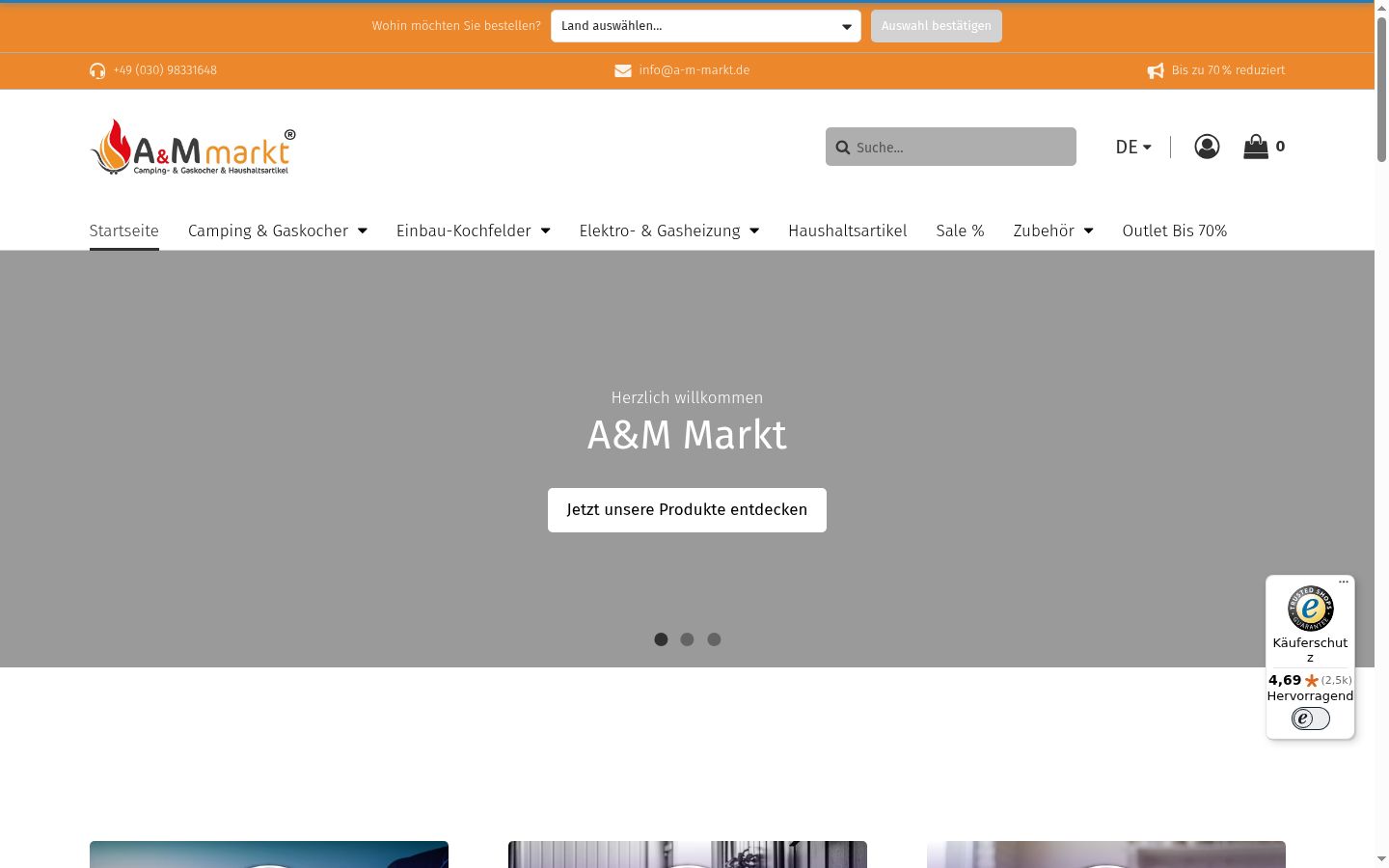Expand the Einbau-Kochfelder menu arrow
The height and width of the screenshot is (868, 1389).
546,231
